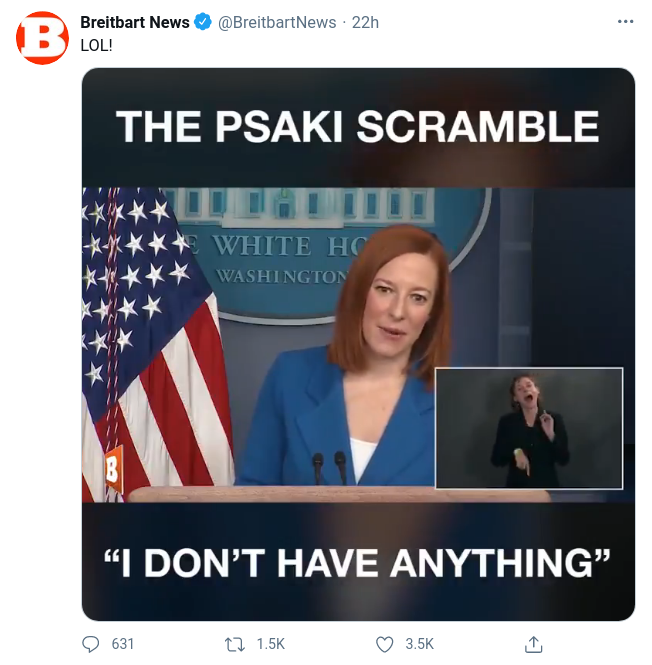
Task: Click the 3.5K likes count
Action: point(419,644)
